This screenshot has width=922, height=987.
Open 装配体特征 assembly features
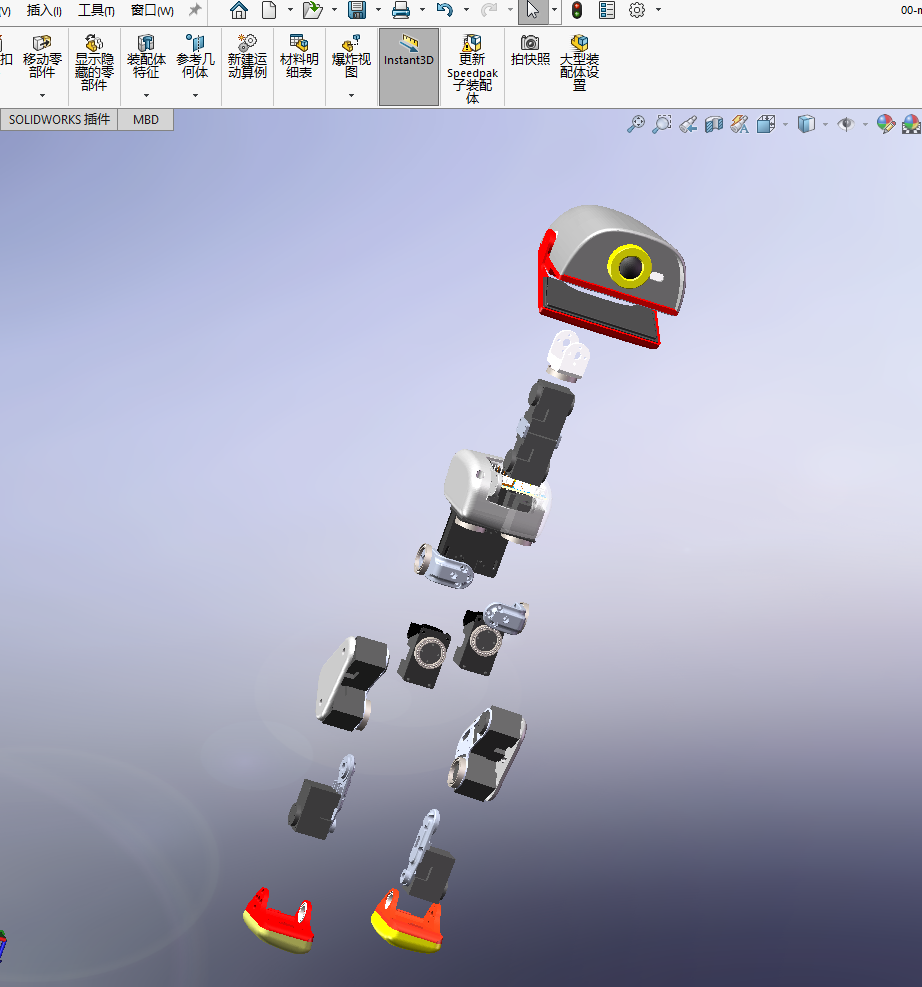[x=146, y=57]
